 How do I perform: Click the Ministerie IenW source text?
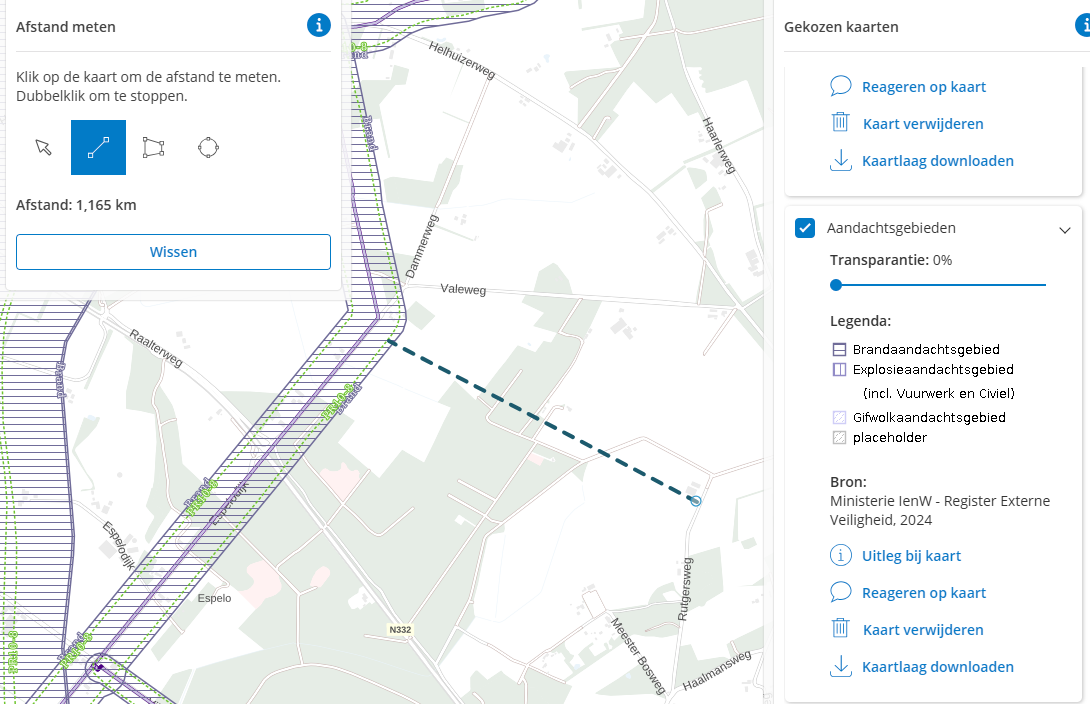coord(940,510)
